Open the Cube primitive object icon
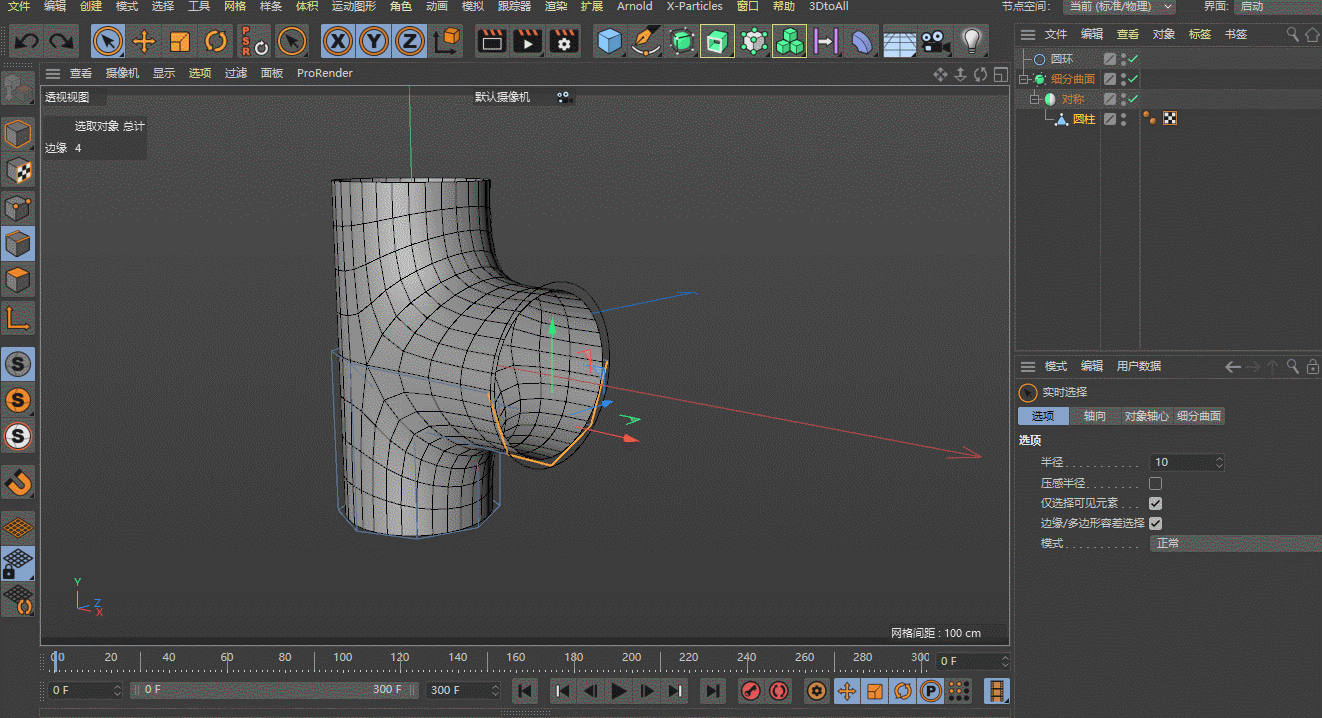The height and width of the screenshot is (718, 1322). (609, 41)
